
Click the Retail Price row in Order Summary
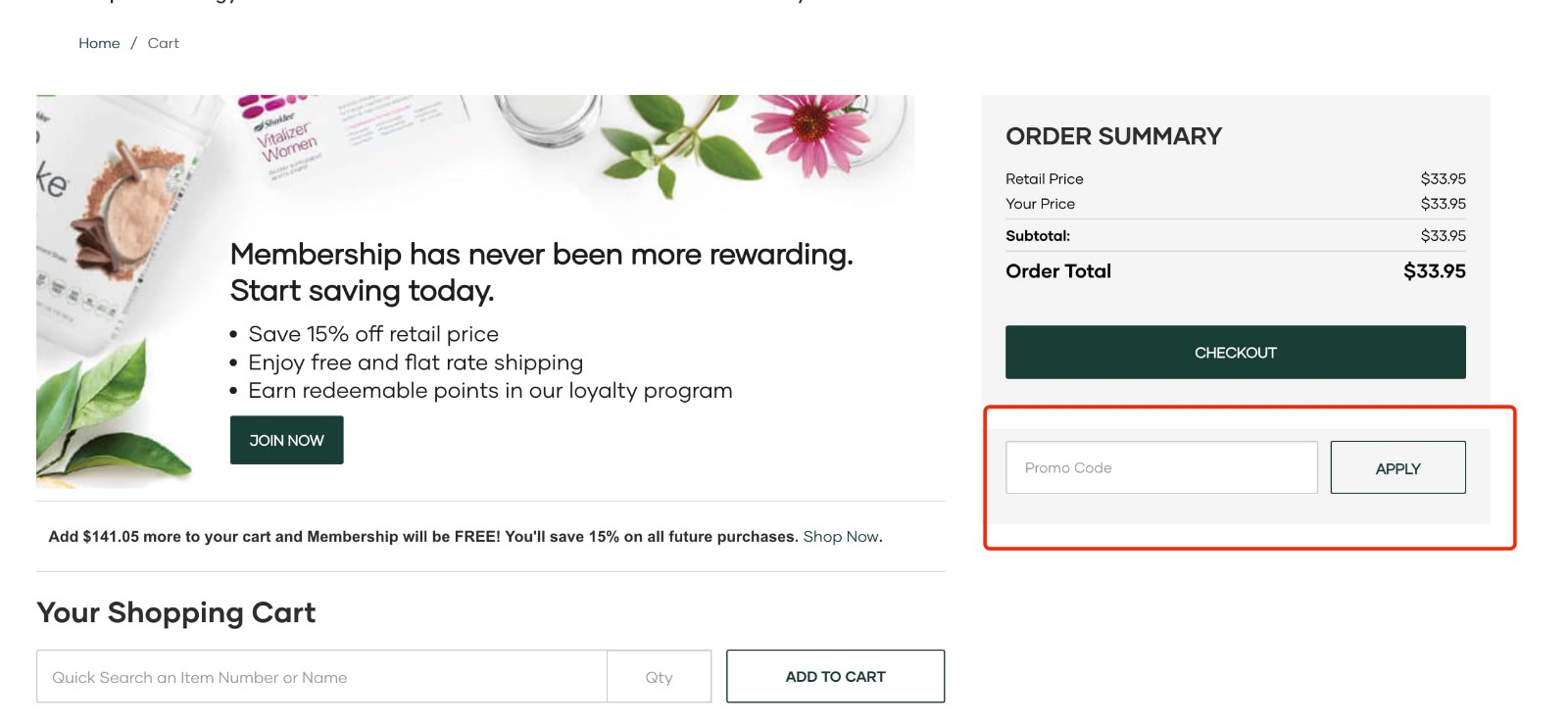[1235, 178]
